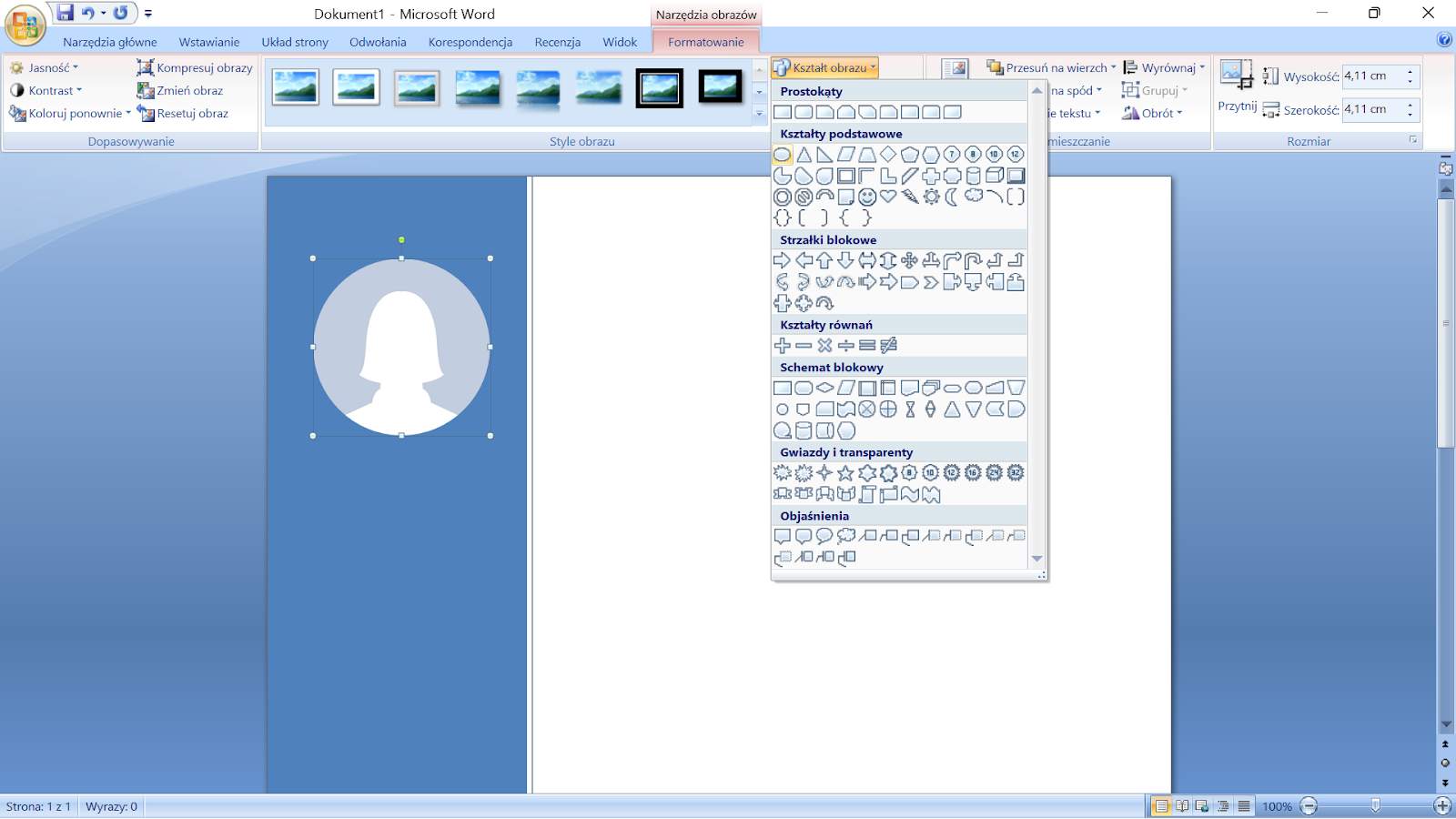Pick the right block arrow shape
Image resolution: width=1456 pixels, height=819 pixels.
coord(782,261)
